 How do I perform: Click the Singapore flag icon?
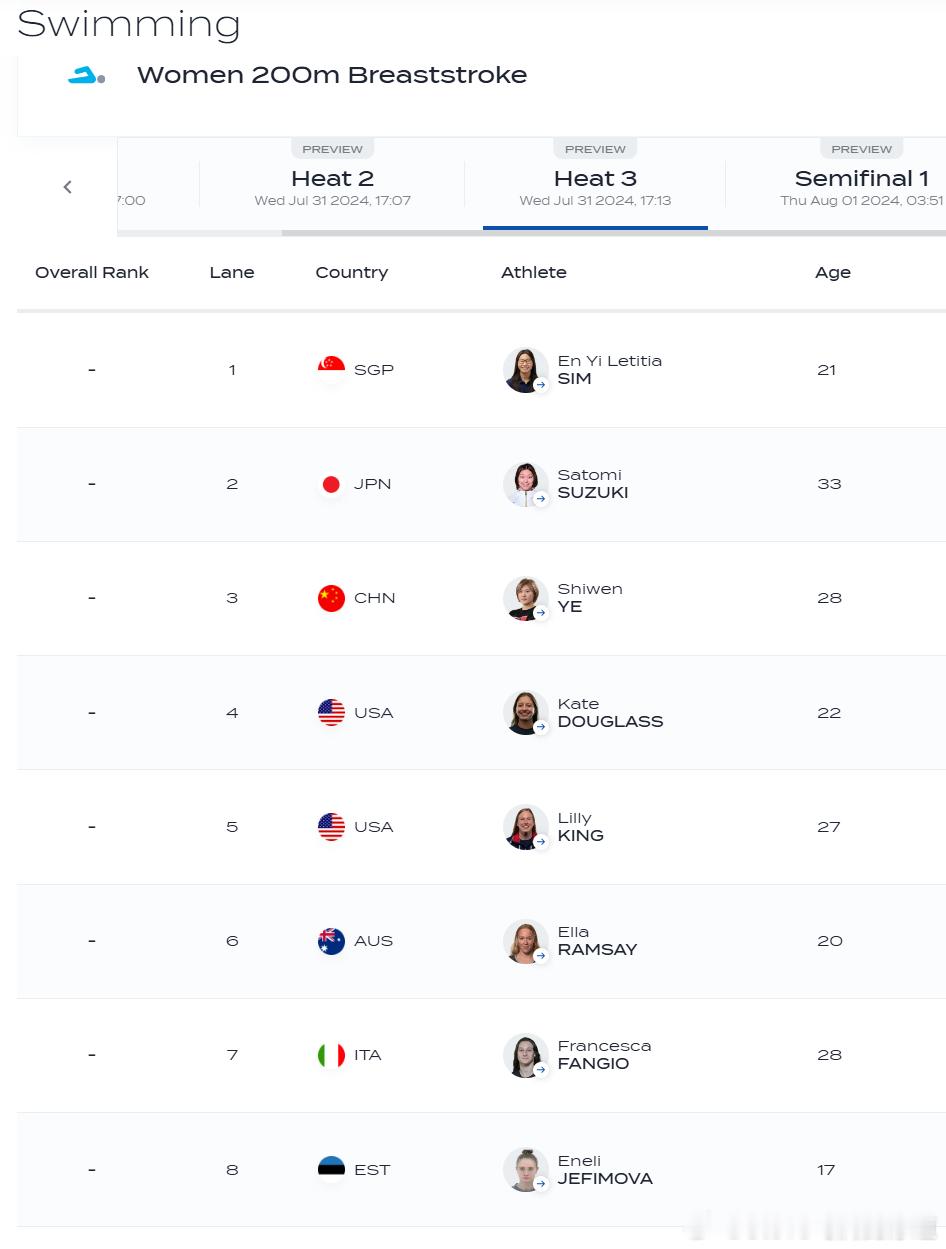click(x=331, y=370)
